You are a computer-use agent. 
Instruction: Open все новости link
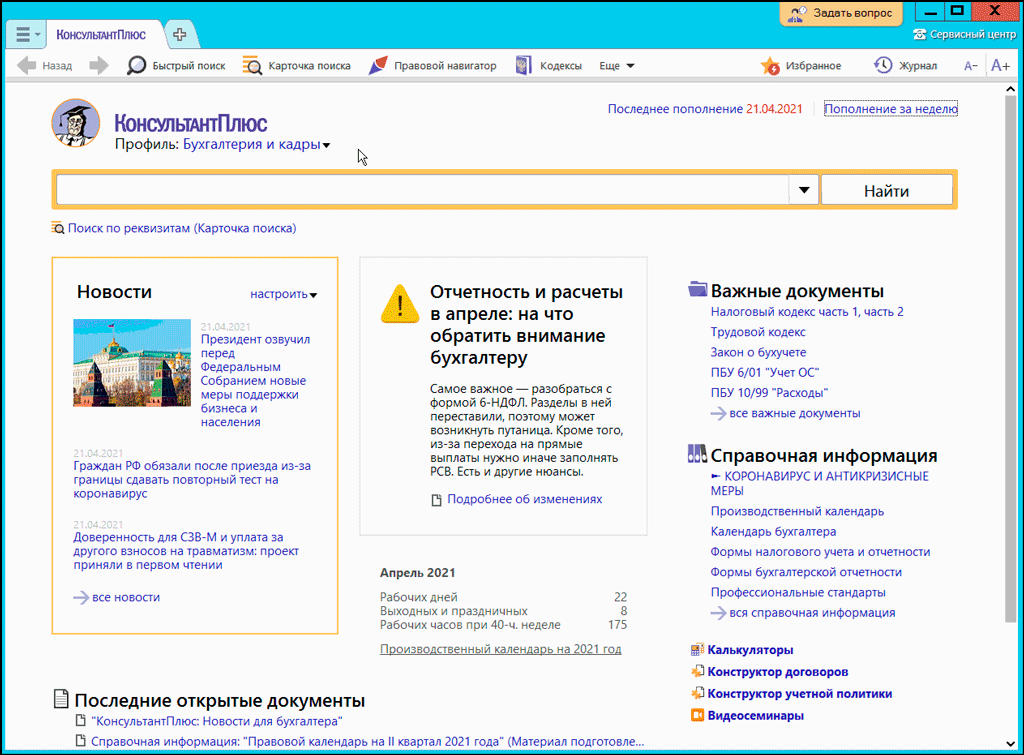(x=126, y=597)
